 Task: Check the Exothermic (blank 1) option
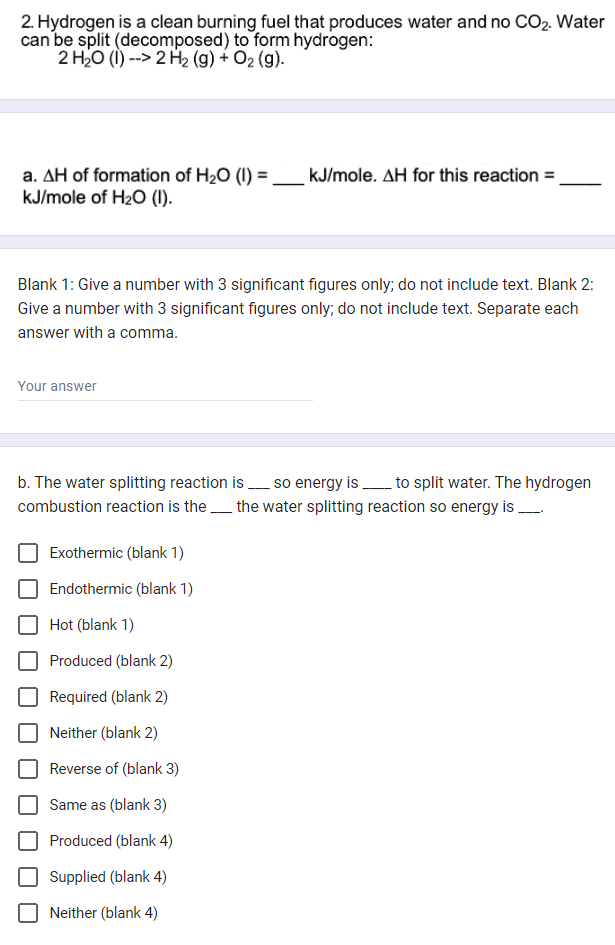(x=28, y=552)
